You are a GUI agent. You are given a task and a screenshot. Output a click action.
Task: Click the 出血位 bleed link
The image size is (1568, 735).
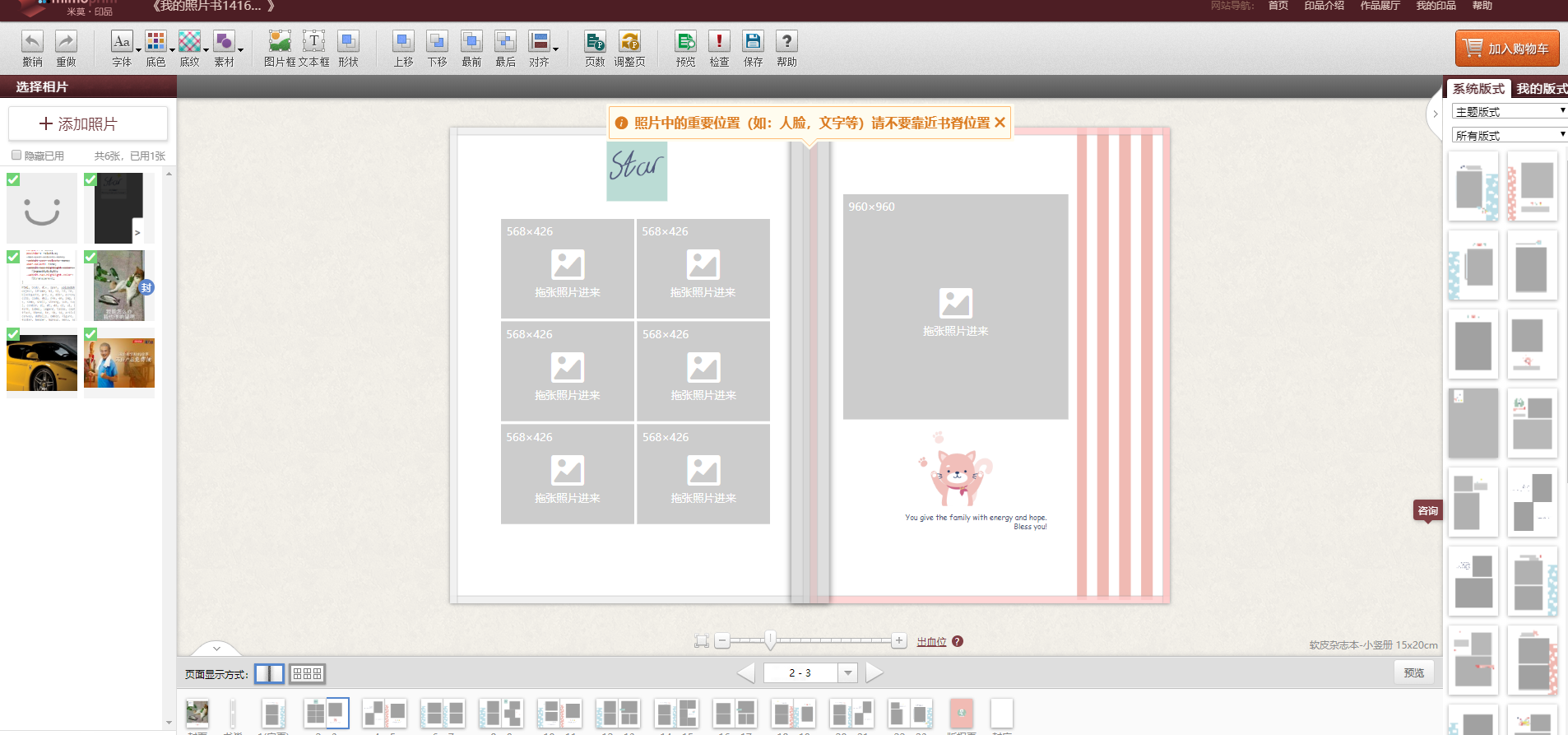click(x=931, y=642)
